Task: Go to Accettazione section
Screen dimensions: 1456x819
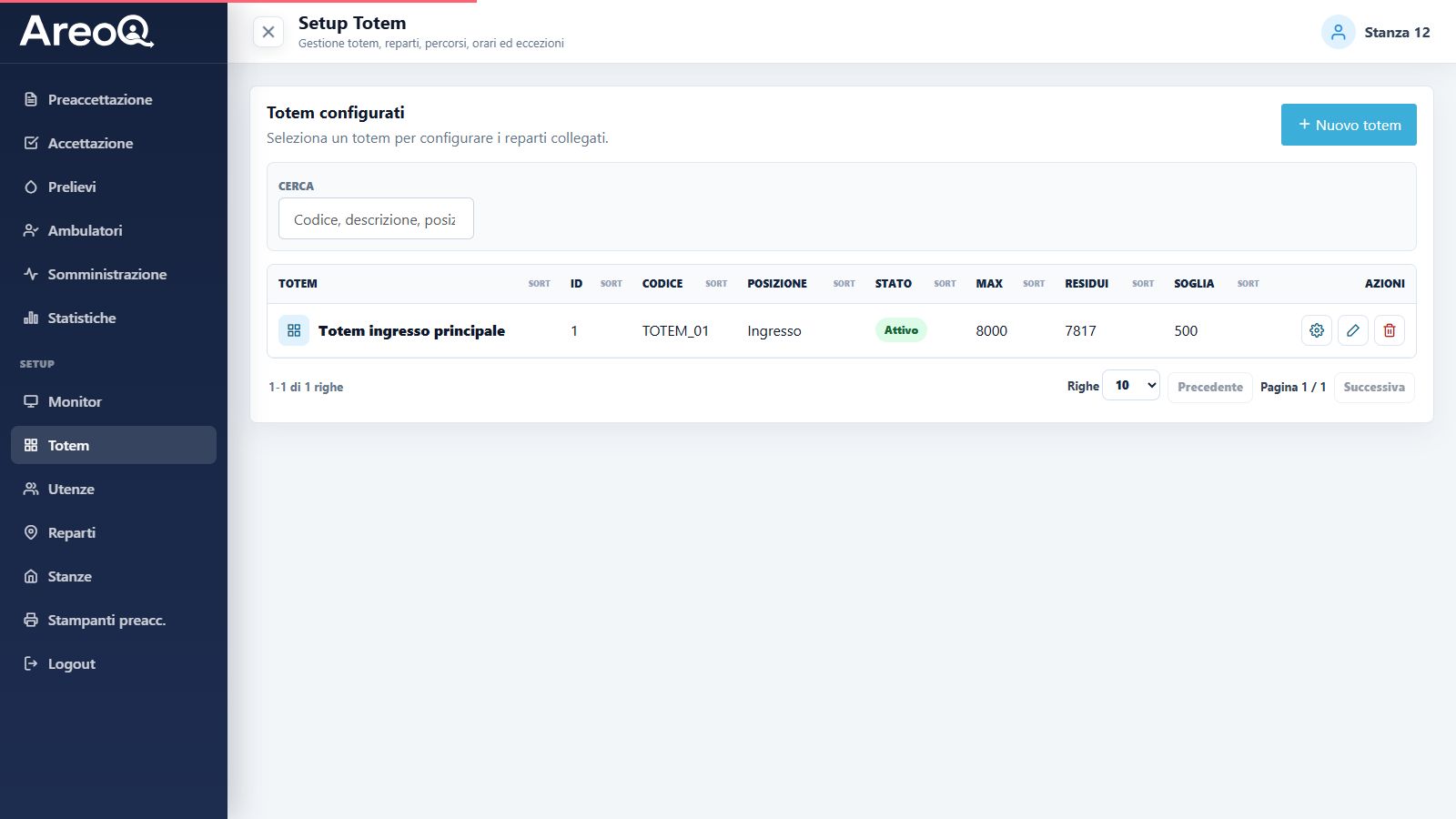Action: (114, 143)
